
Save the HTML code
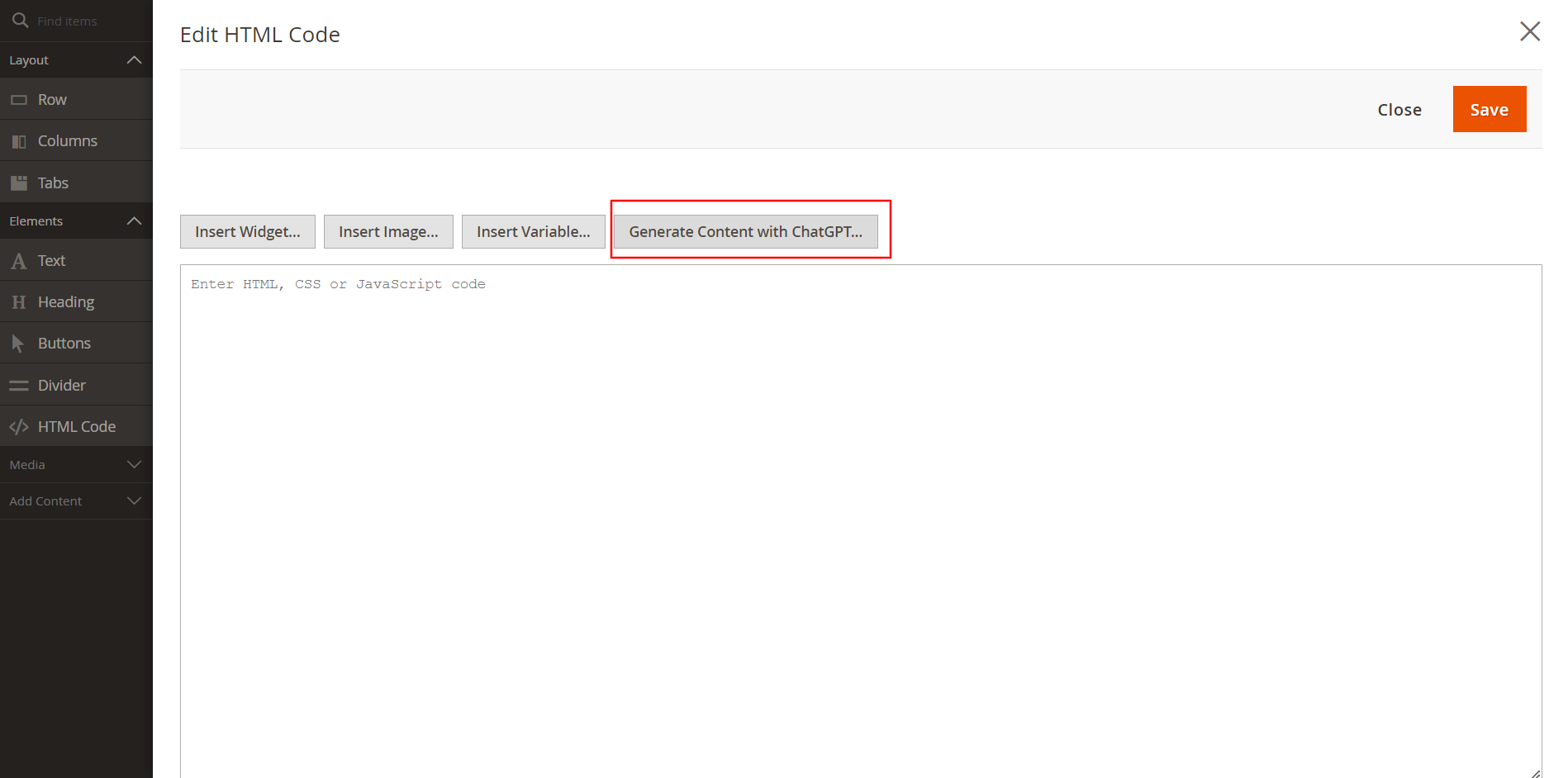pyautogui.click(x=1489, y=110)
